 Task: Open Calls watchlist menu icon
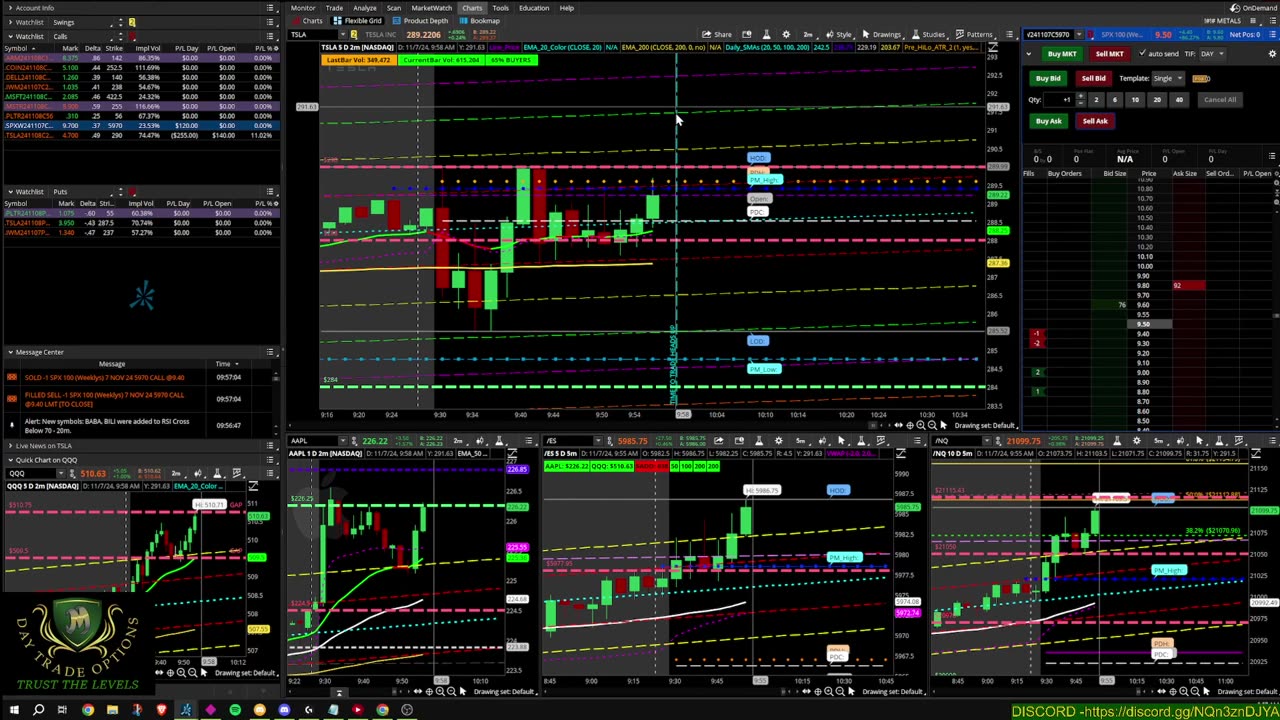coord(270,36)
